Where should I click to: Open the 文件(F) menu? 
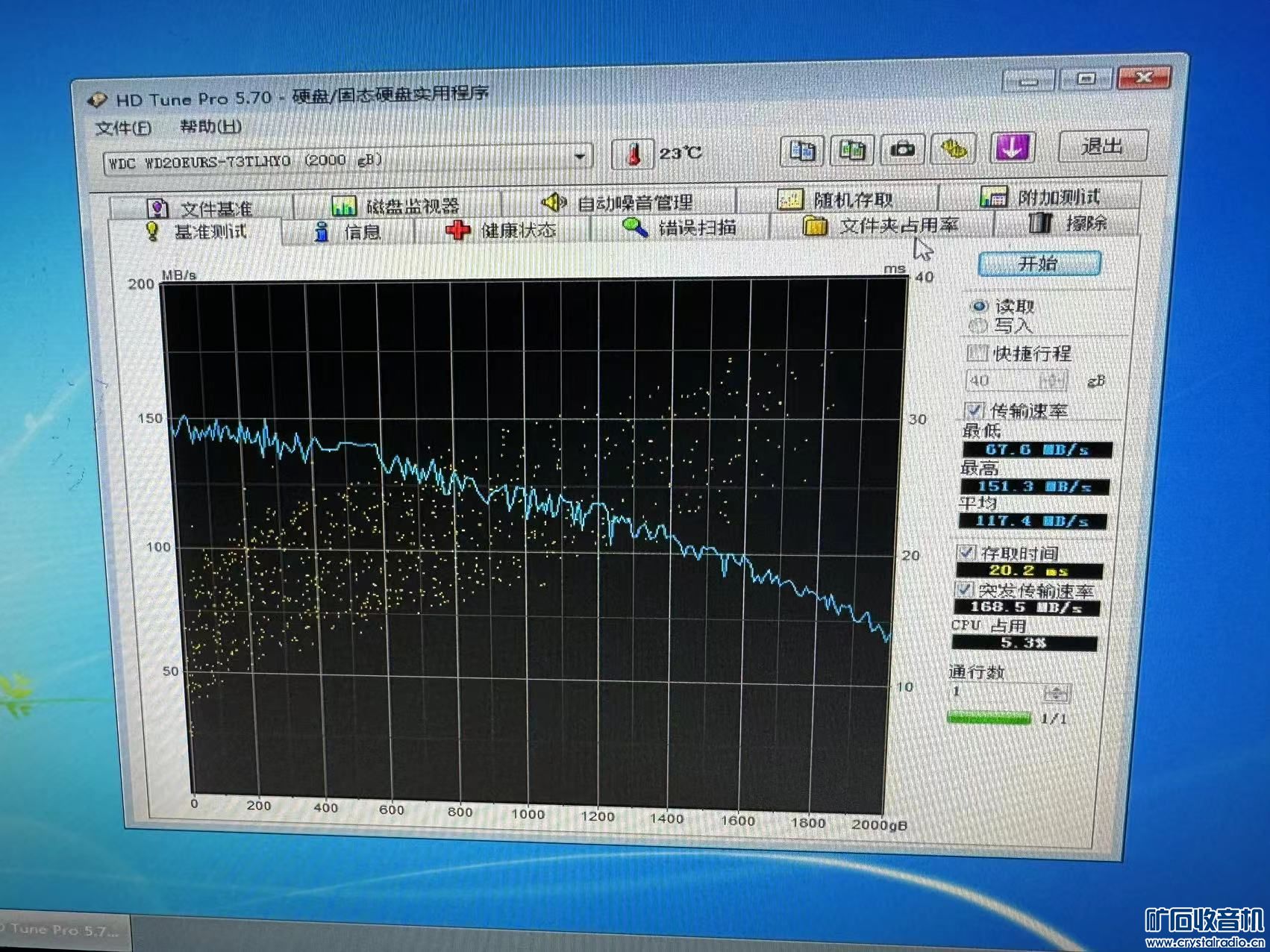[x=123, y=128]
